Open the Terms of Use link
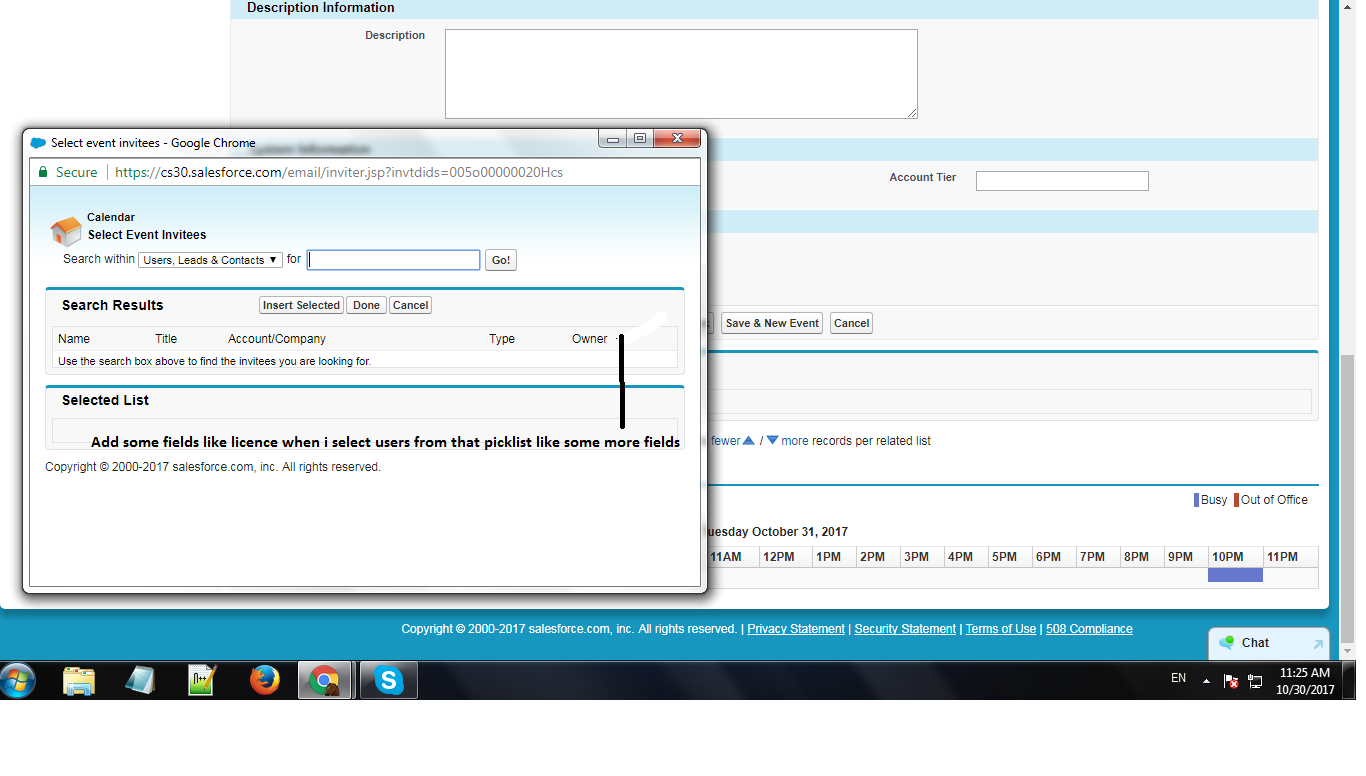Viewport: 1366px width, 776px height. click(x=1001, y=629)
